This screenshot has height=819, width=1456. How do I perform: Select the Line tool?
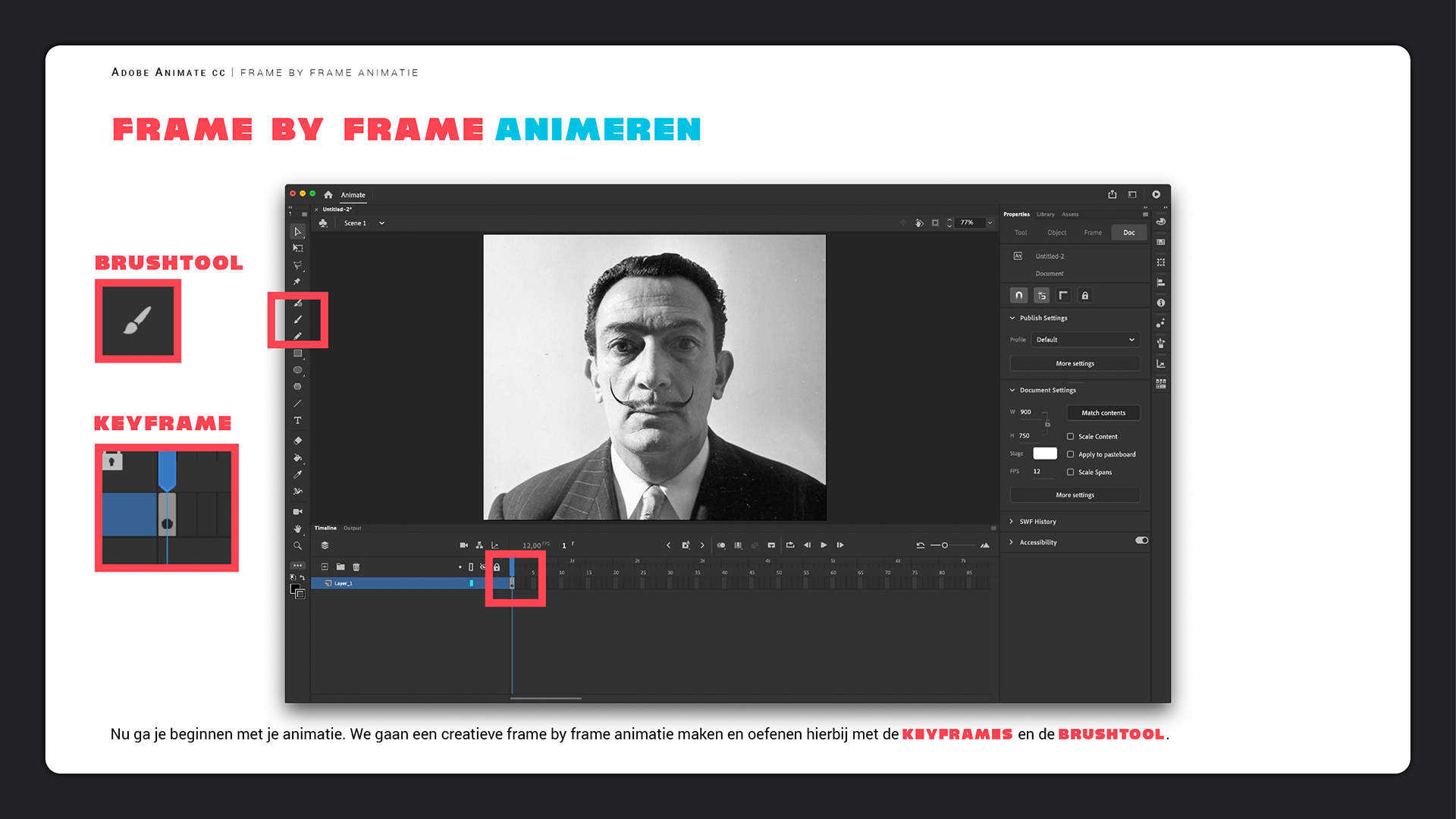click(297, 403)
